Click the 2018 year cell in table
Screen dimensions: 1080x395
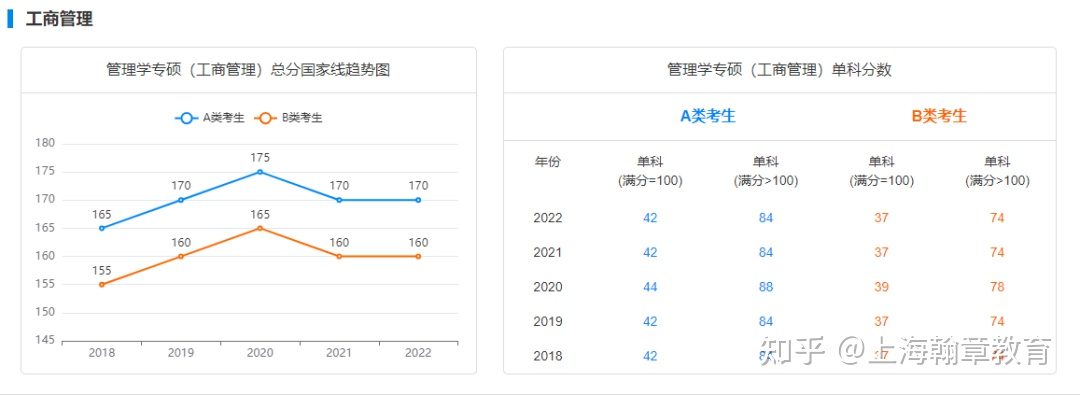(548, 356)
